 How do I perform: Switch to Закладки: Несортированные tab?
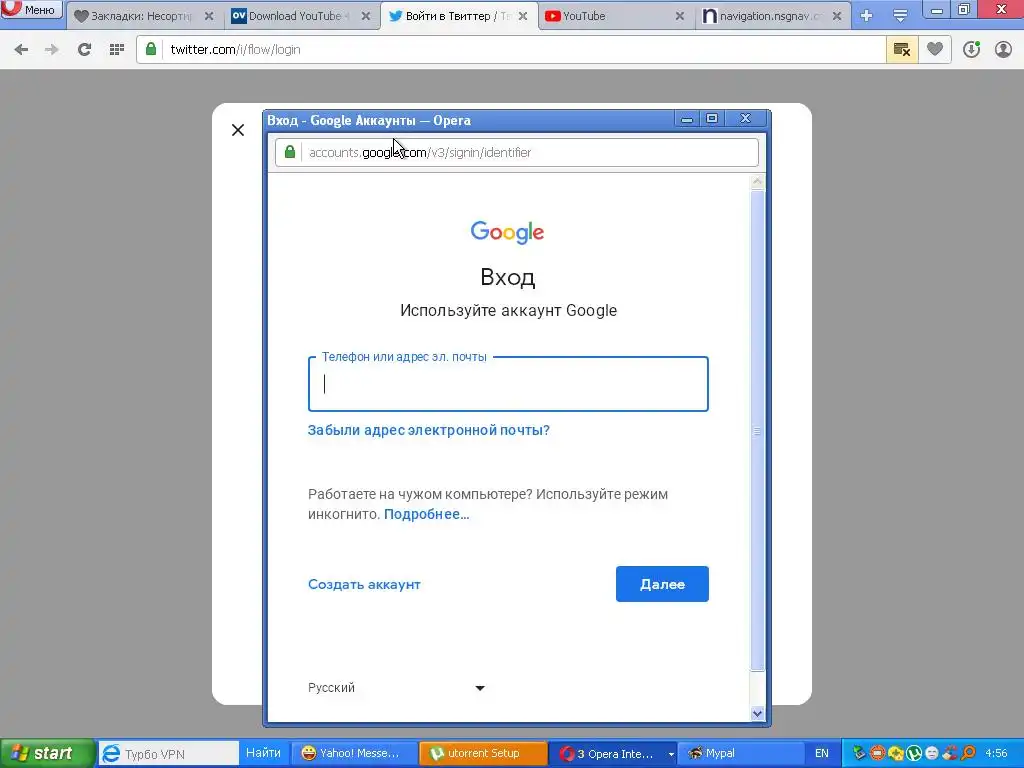(x=144, y=16)
